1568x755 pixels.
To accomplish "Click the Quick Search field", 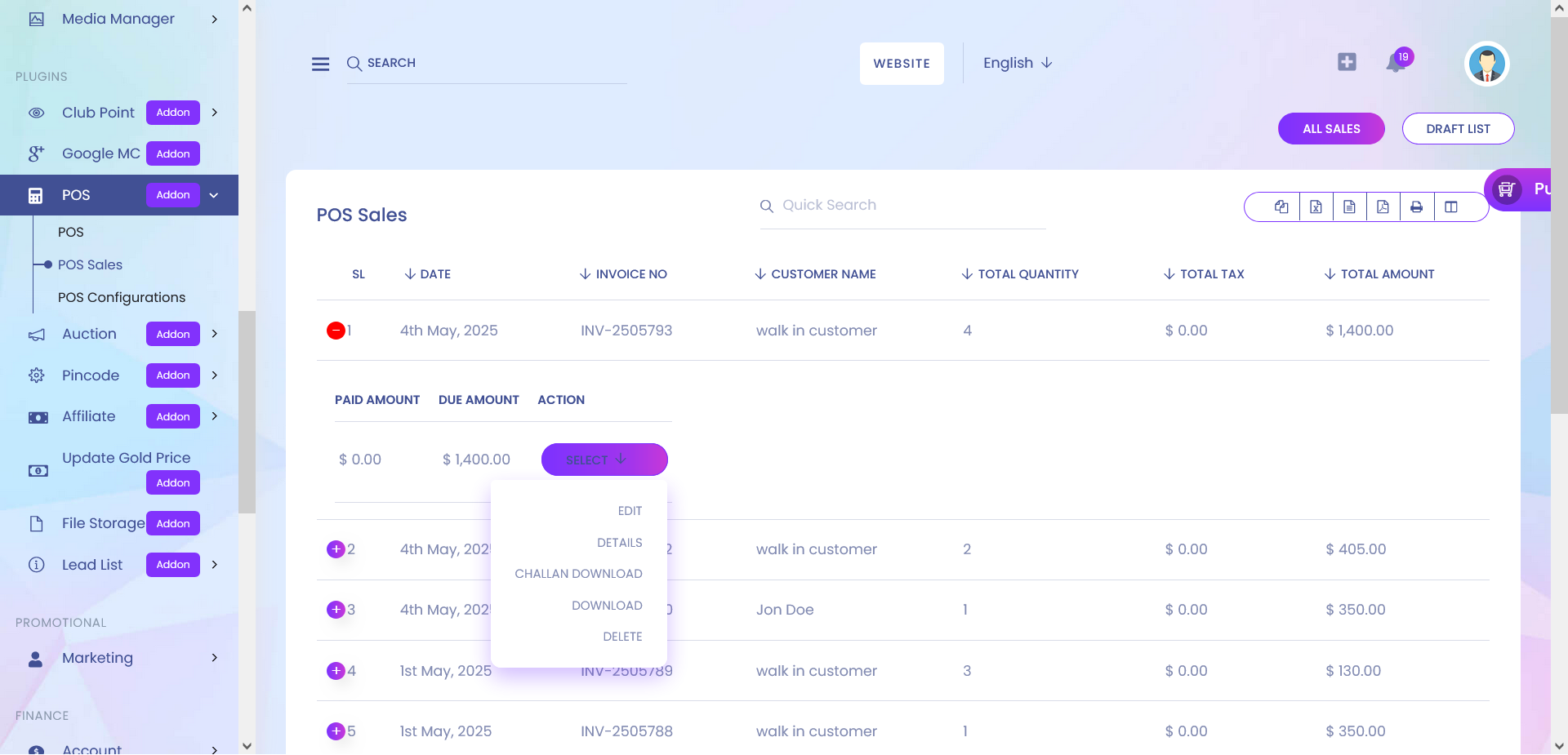I will (x=902, y=206).
